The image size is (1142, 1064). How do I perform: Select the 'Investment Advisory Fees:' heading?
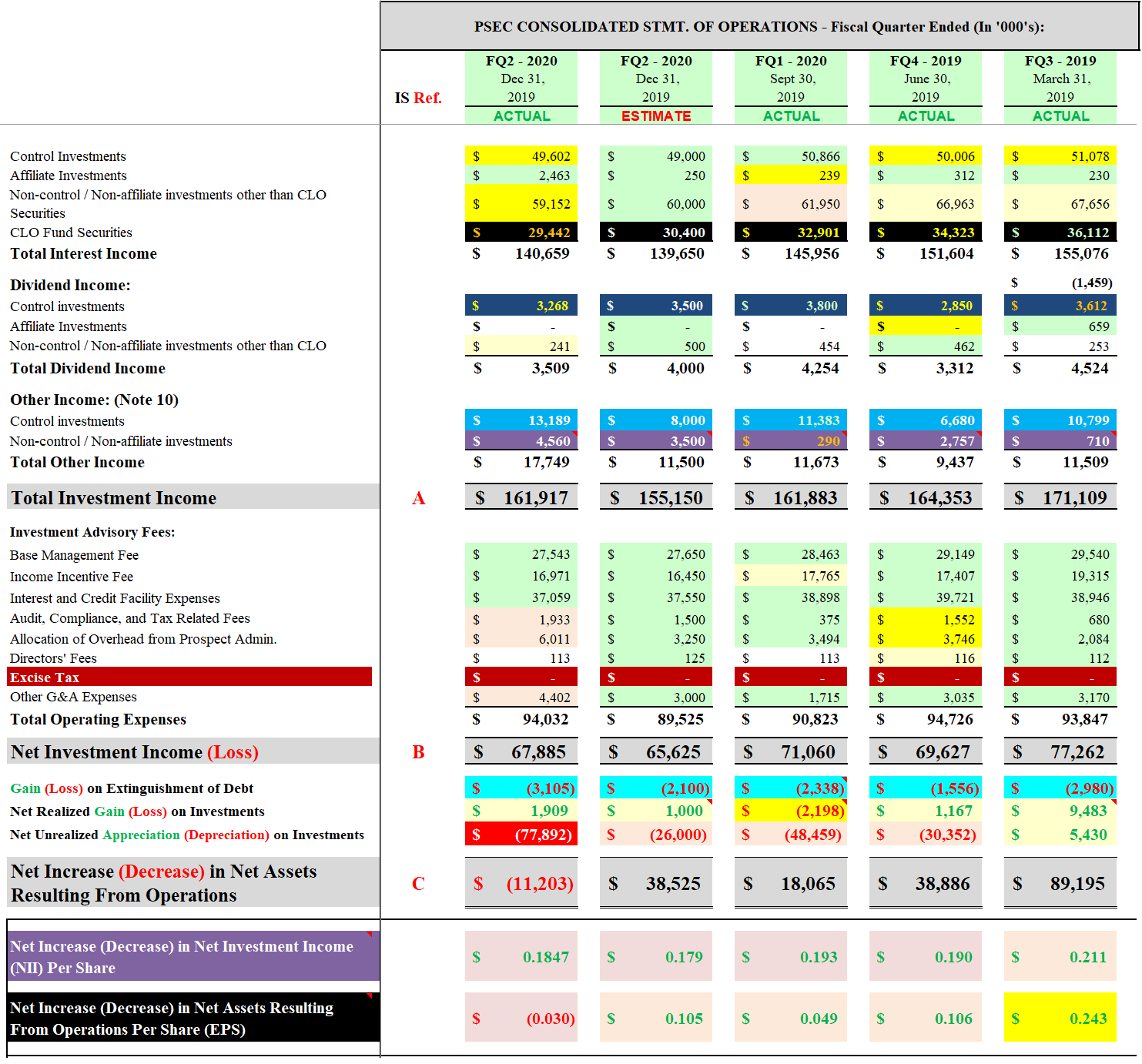pos(92,532)
